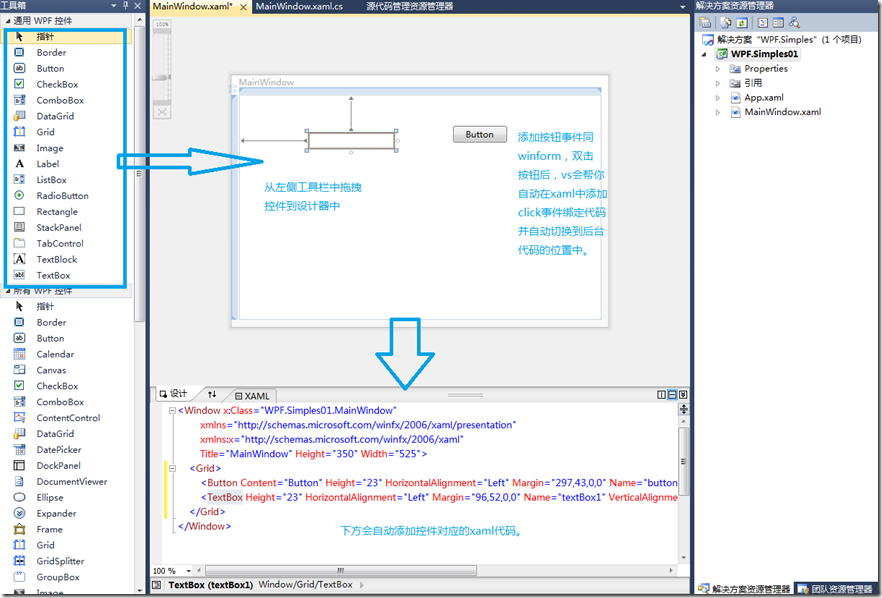Switch to the MainWindow.xaml.cs tab

[x=299, y=7]
